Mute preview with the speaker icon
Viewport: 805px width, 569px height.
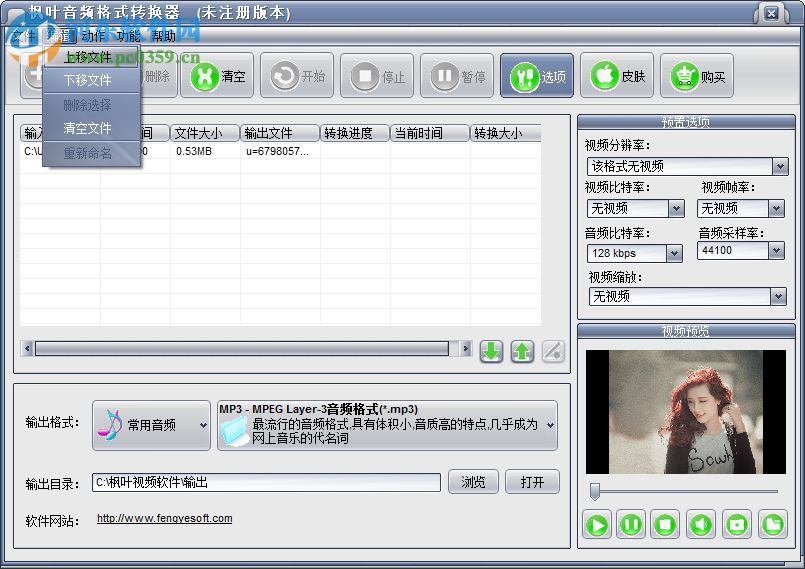pos(700,524)
